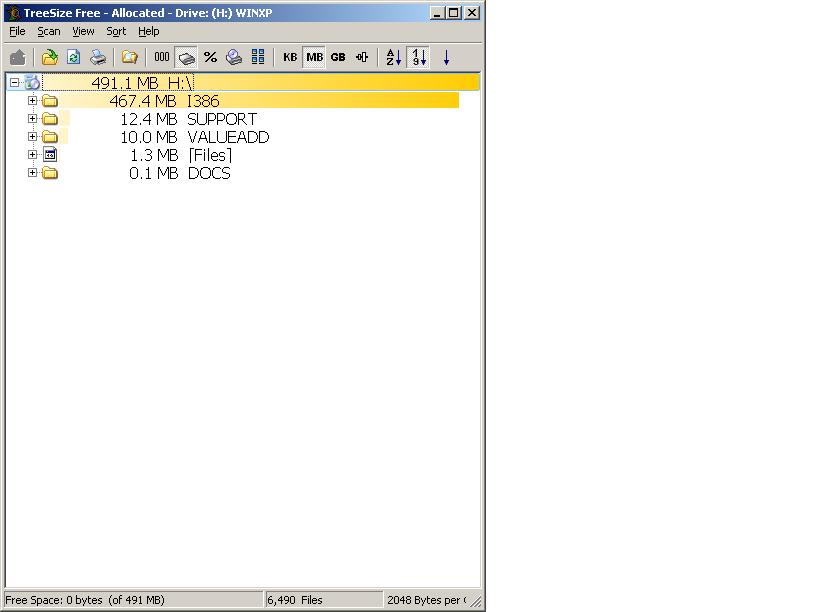Click the blue down arrow toolbar icon
The image size is (840, 612).
(x=446, y=57)
